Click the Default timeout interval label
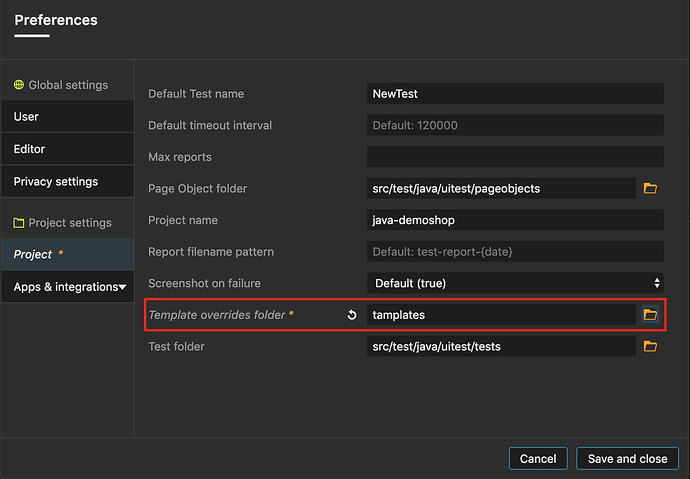Image resolution: width=690 pixels, height=479 pixels. pyautogui.click(x=210, y=125)
